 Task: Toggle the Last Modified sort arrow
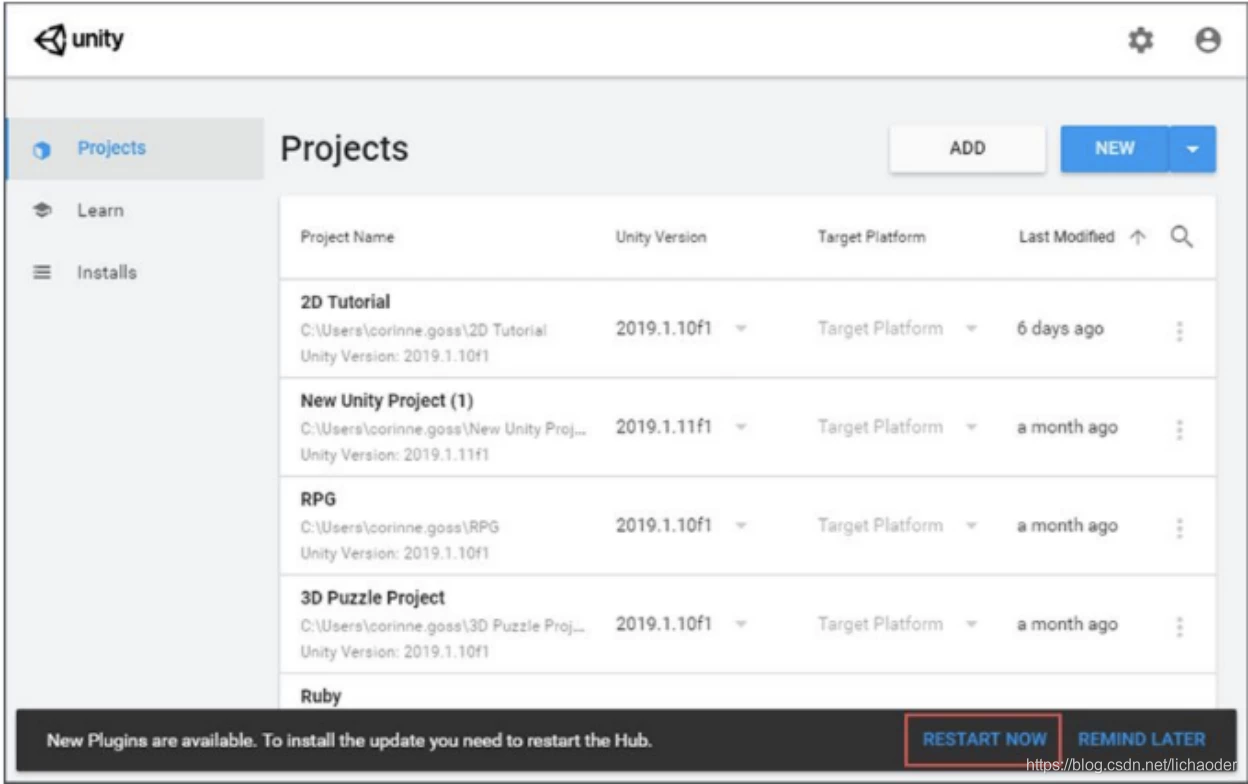[x=1137, y=237]
